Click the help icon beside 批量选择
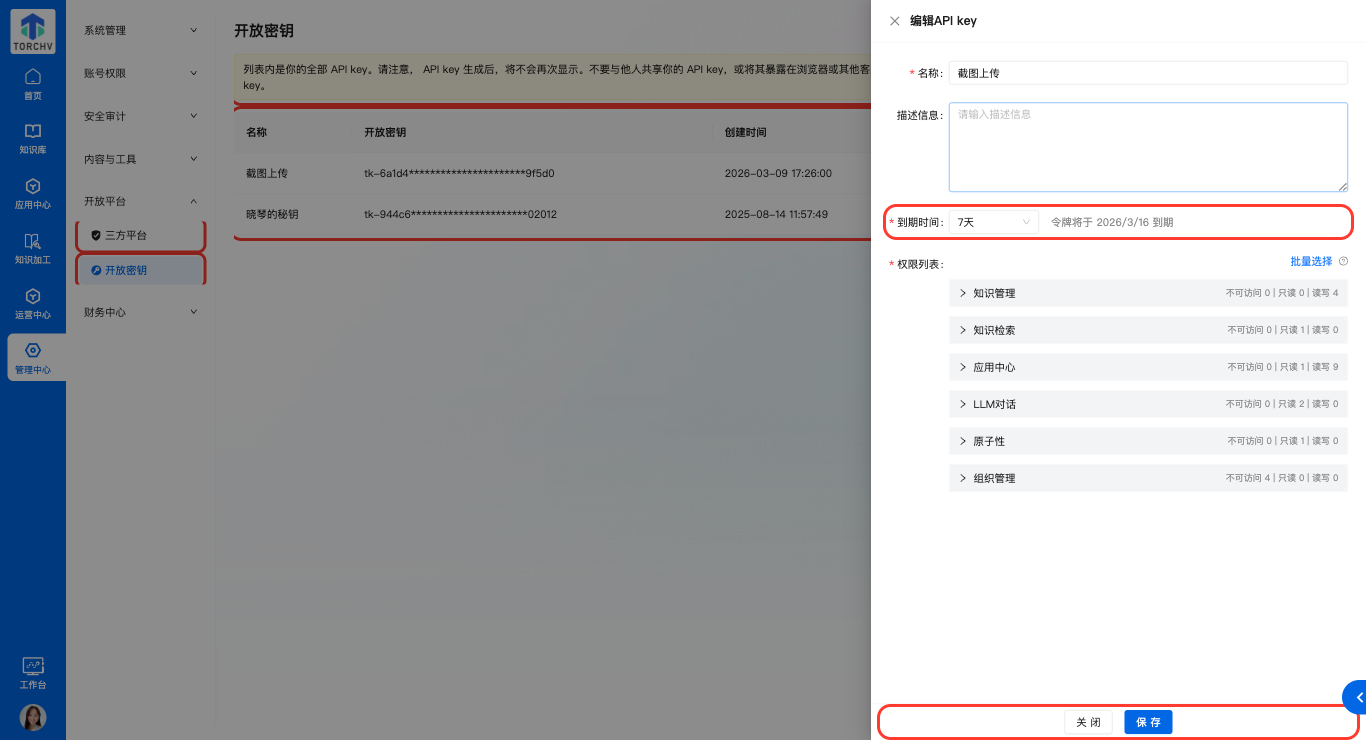This screenshot has height=740, width=1366. 1343,261
